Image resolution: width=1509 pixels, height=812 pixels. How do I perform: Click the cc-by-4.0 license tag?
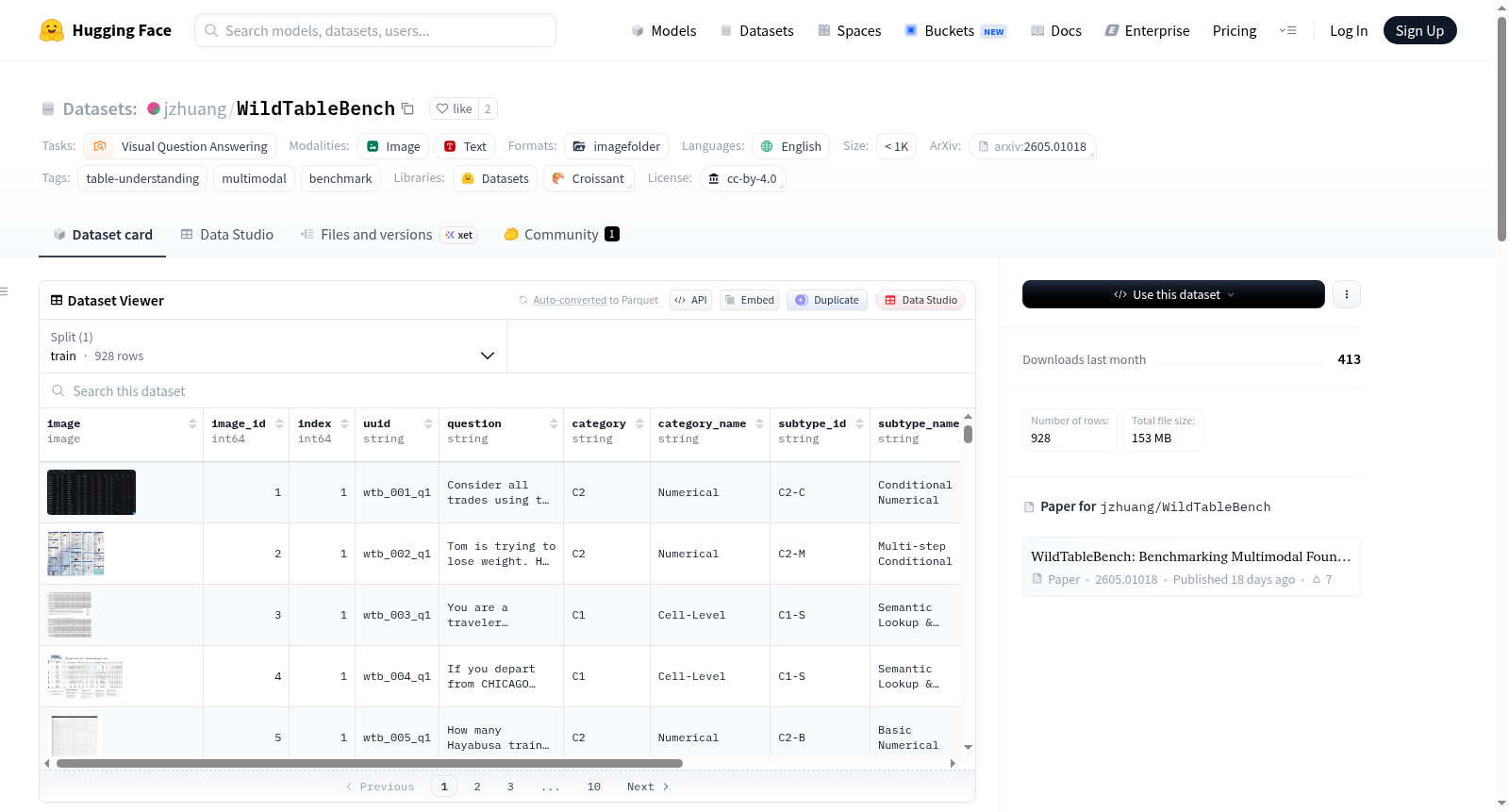[x=743, y=178]
